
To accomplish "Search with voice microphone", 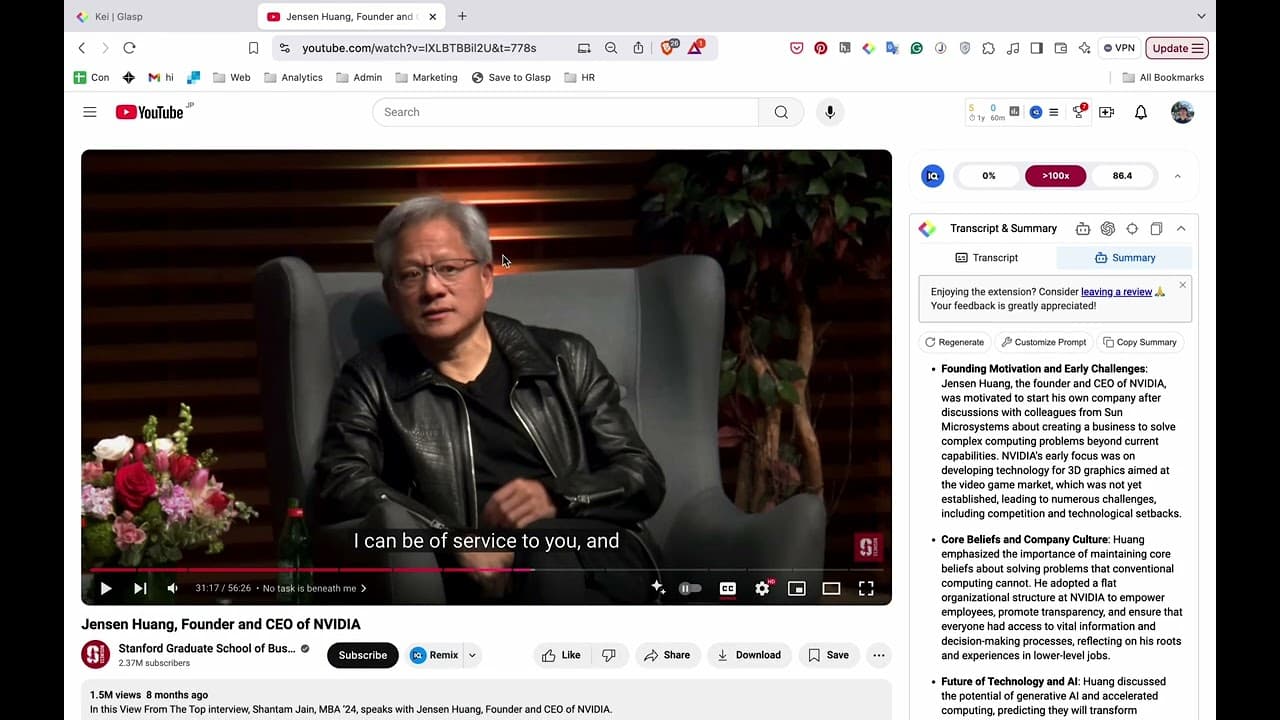I will coord(829,112).
